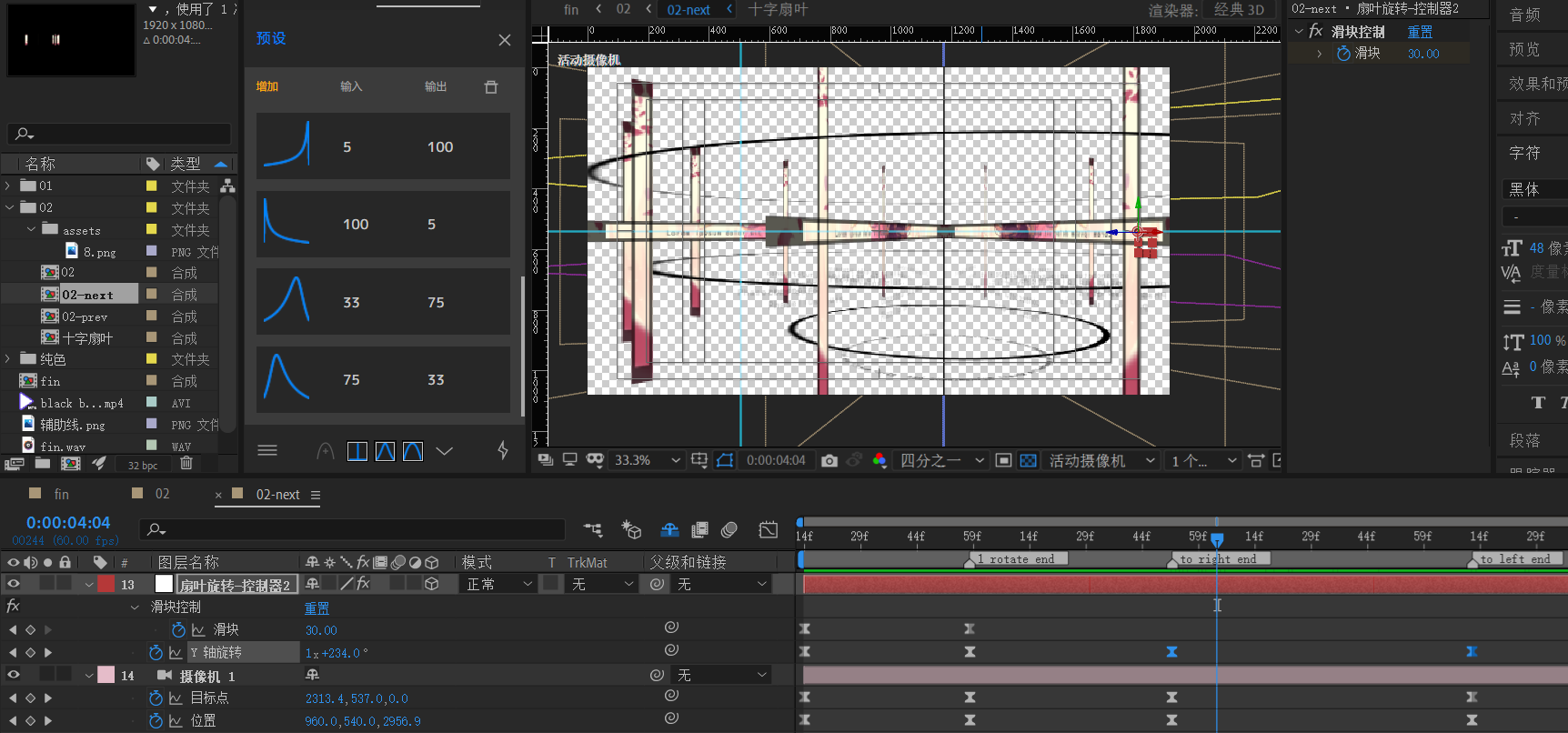The width and height of the screenshot is (1568, 733).
Task: Expand the chevron beside the easing mode buttons
Action: [444, 451]
